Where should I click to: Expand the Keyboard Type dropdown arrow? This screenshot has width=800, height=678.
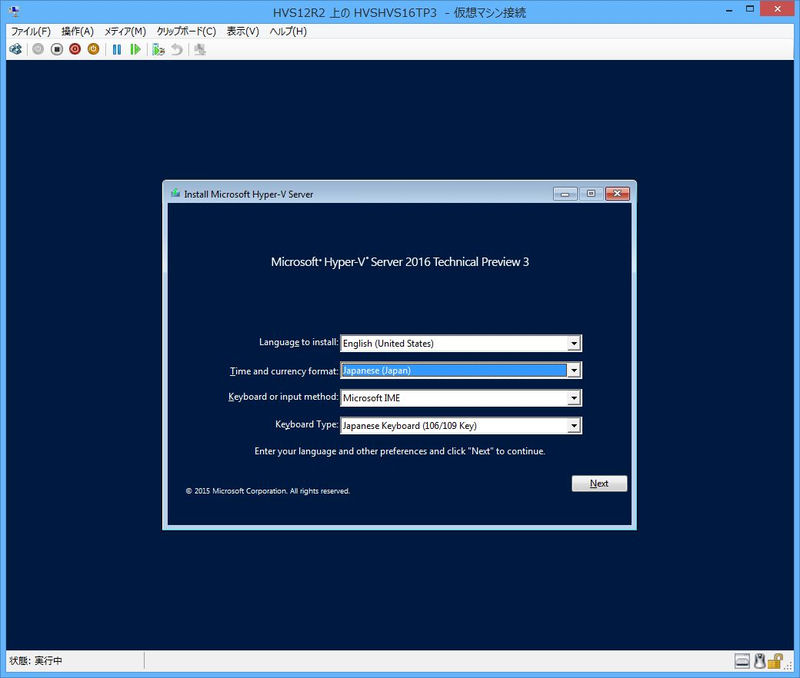[x=574, y=425]
